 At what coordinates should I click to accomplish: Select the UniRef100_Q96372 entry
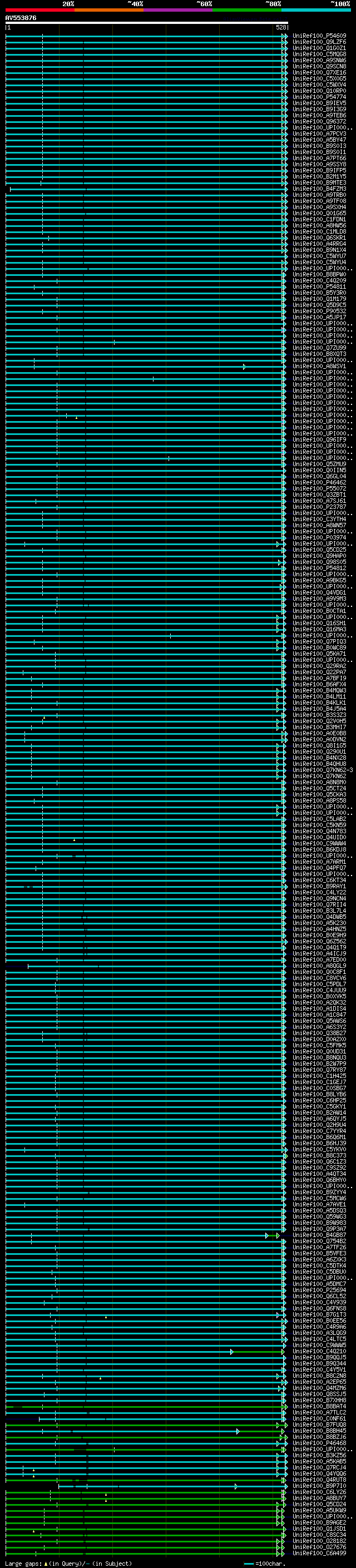pyautogui.click(x=319, y=121)
